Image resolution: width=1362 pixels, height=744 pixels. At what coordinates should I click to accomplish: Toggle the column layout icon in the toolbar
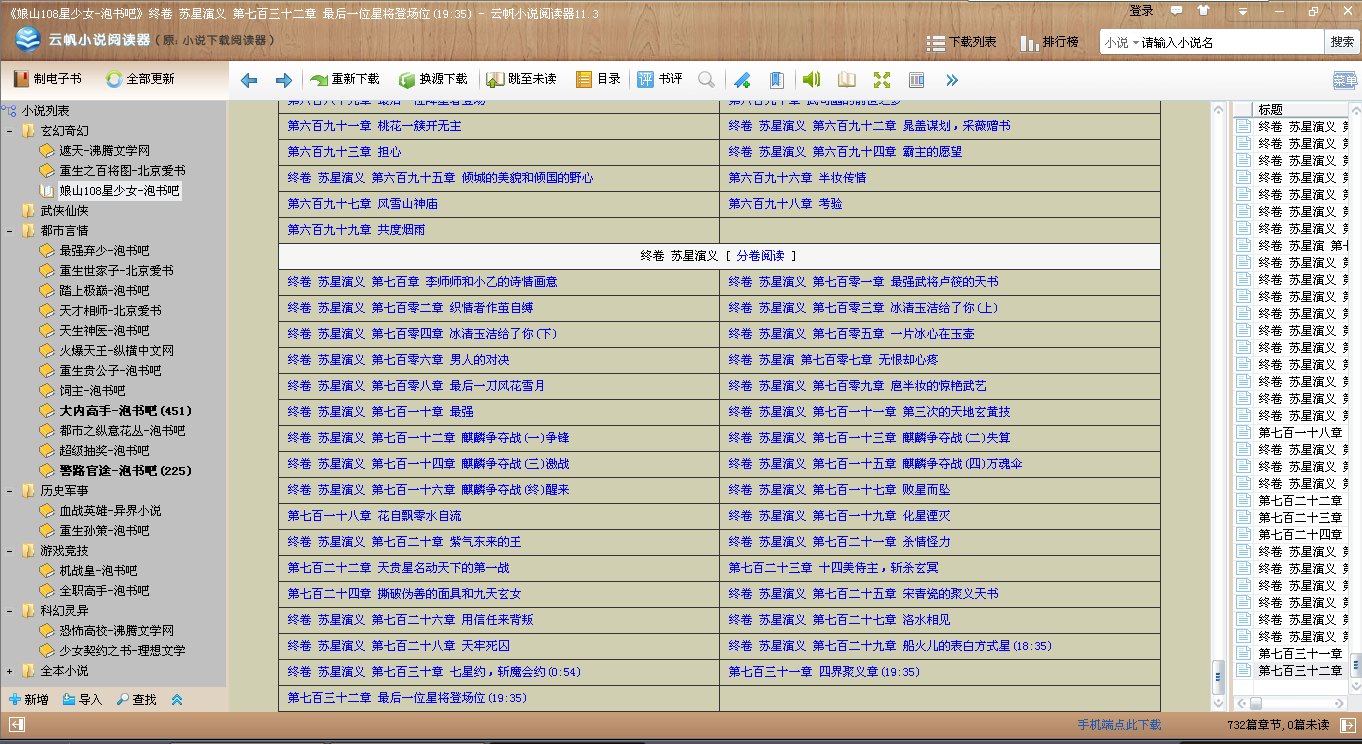coord(916,80)
